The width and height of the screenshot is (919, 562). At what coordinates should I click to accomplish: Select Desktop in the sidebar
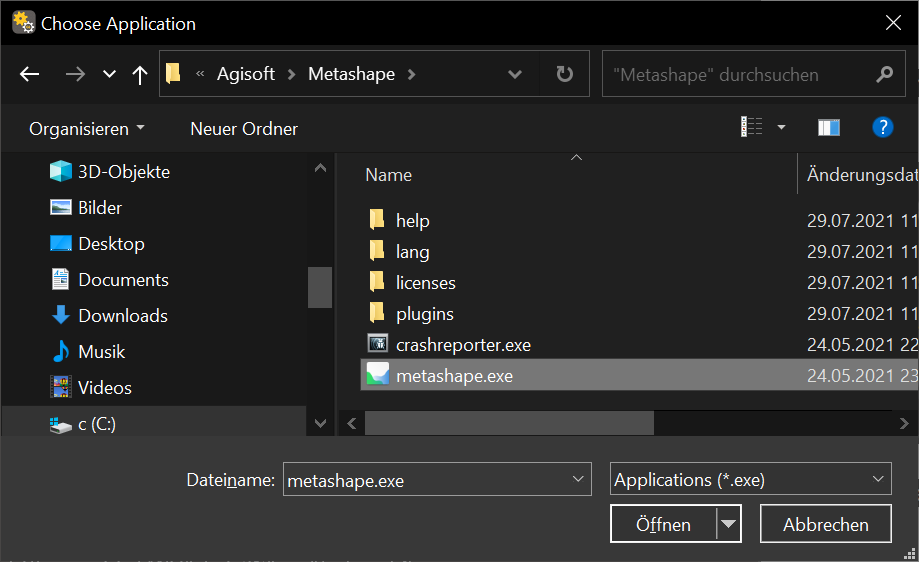pyautogui.click(x=111, y=244)
